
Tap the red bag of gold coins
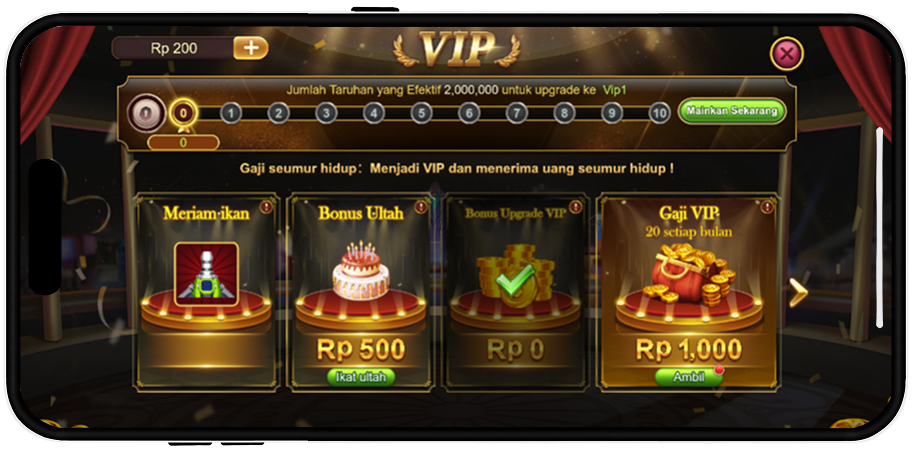[688, 275]
